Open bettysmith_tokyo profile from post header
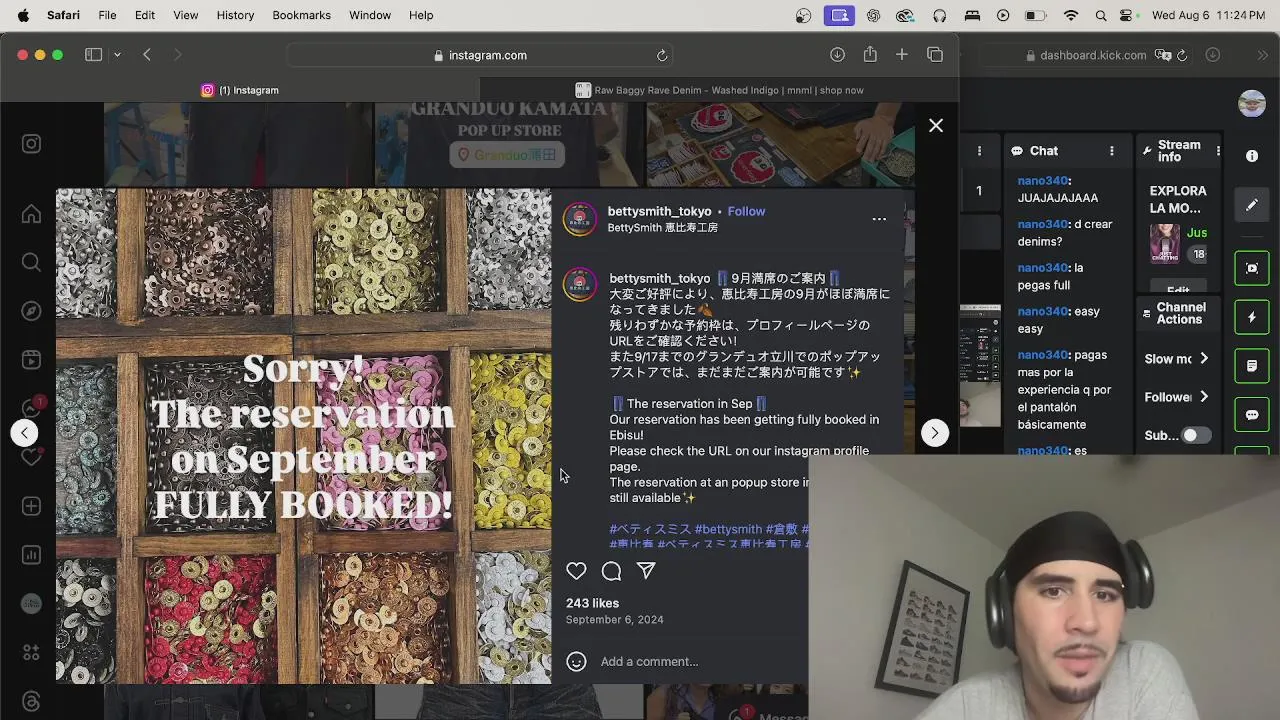This screenshot has height=720, width=1280. [x=659, y=211]
